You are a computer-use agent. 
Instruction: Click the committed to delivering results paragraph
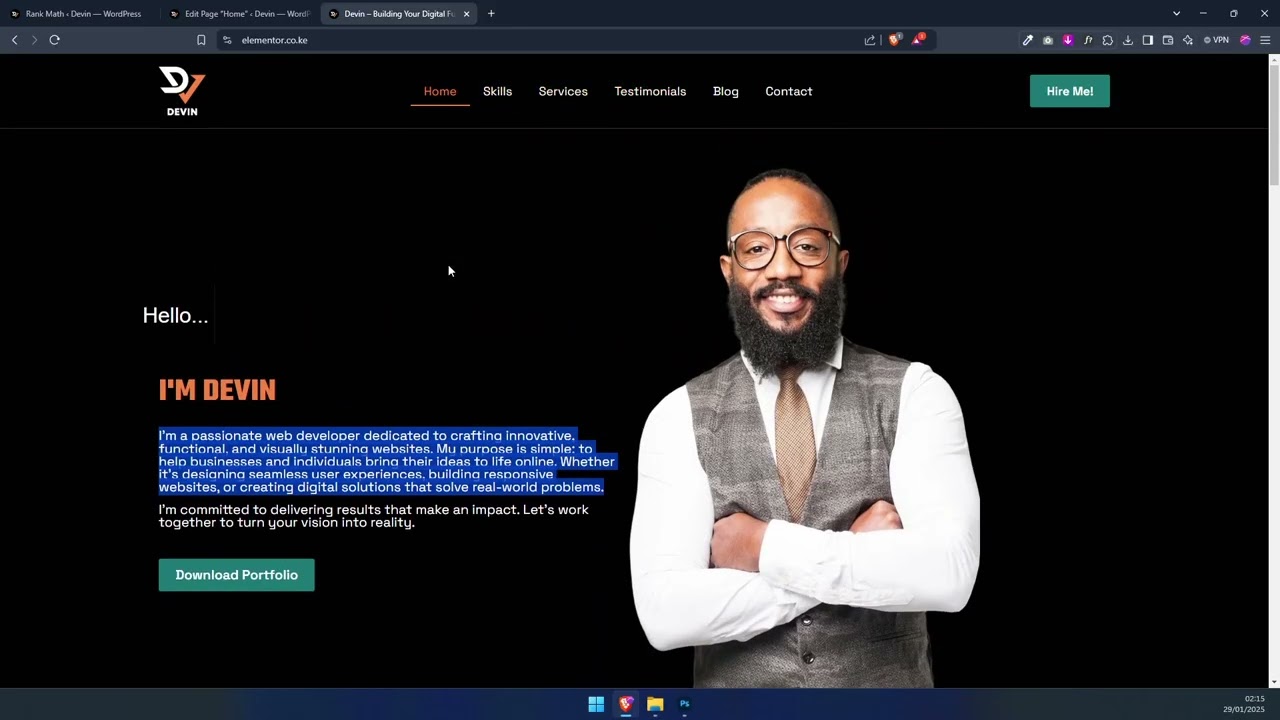click(x=374, y=516)
